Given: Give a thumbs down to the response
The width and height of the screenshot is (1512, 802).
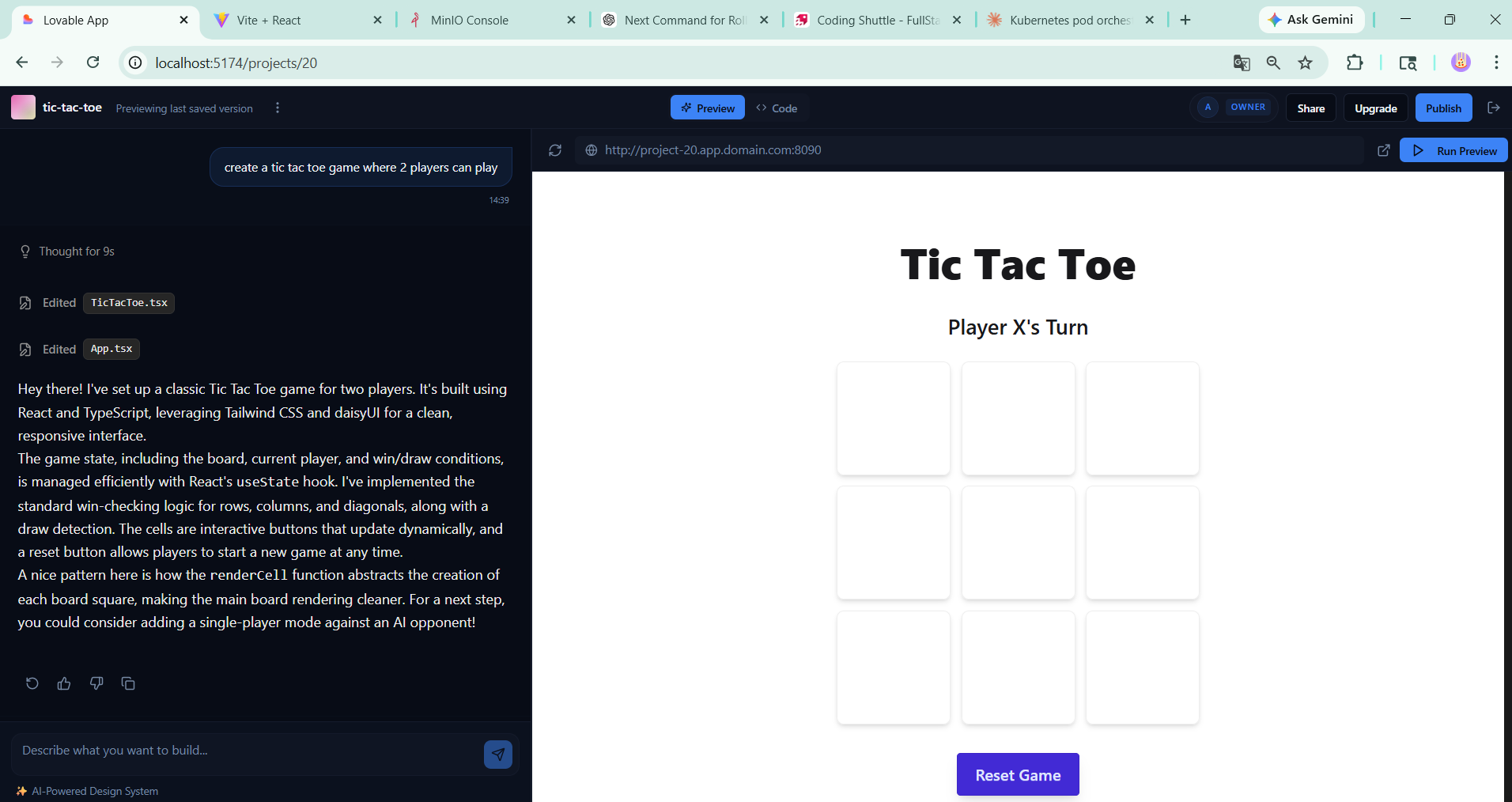Looking at the screenshot, I should [x=96, y=683].
